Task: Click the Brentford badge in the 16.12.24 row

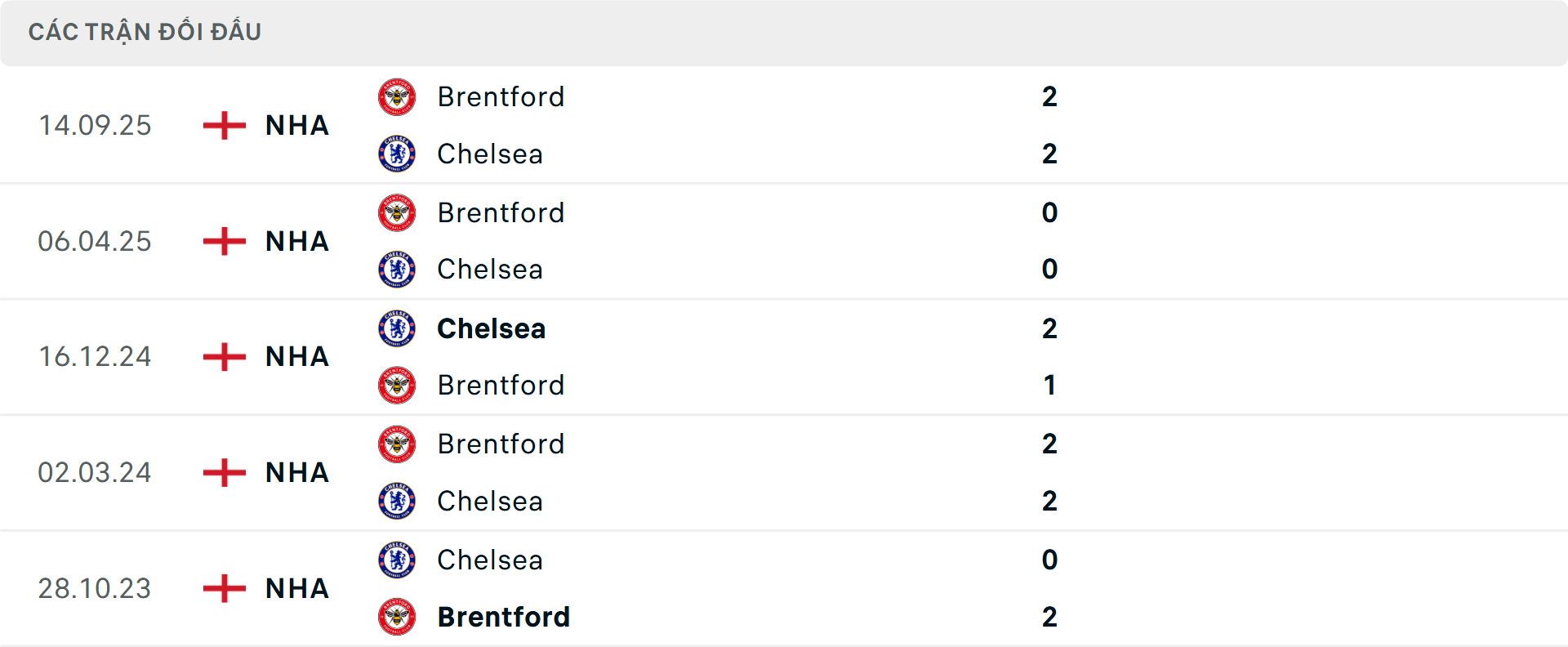Action: tap(395, 386)
